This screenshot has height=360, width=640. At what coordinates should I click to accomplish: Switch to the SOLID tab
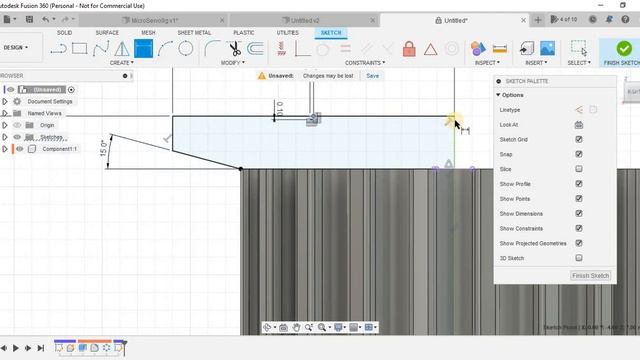pyautogui.click(x=64, y=33)
